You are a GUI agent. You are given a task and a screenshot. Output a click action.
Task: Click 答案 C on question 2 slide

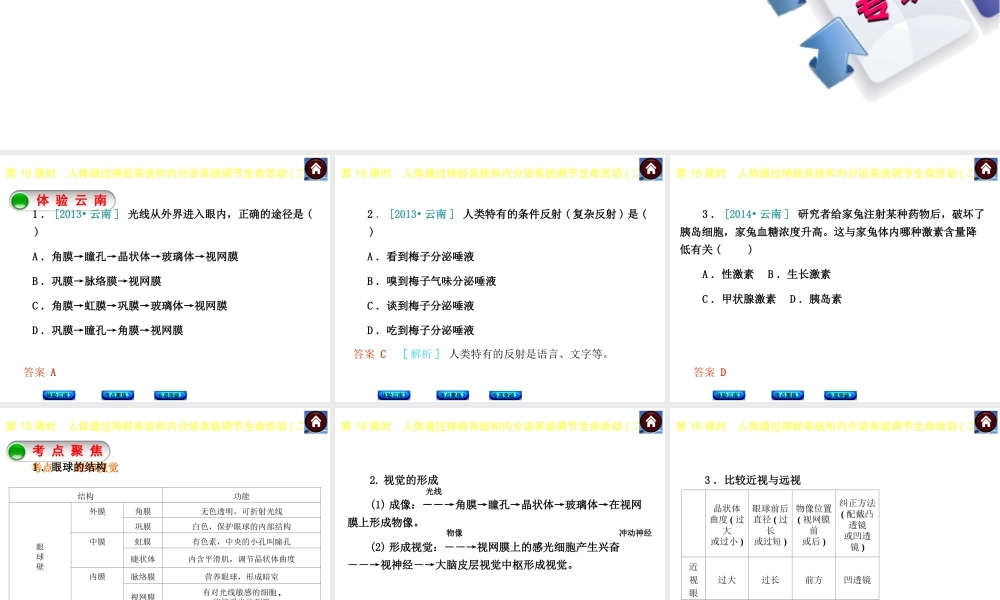370,354
